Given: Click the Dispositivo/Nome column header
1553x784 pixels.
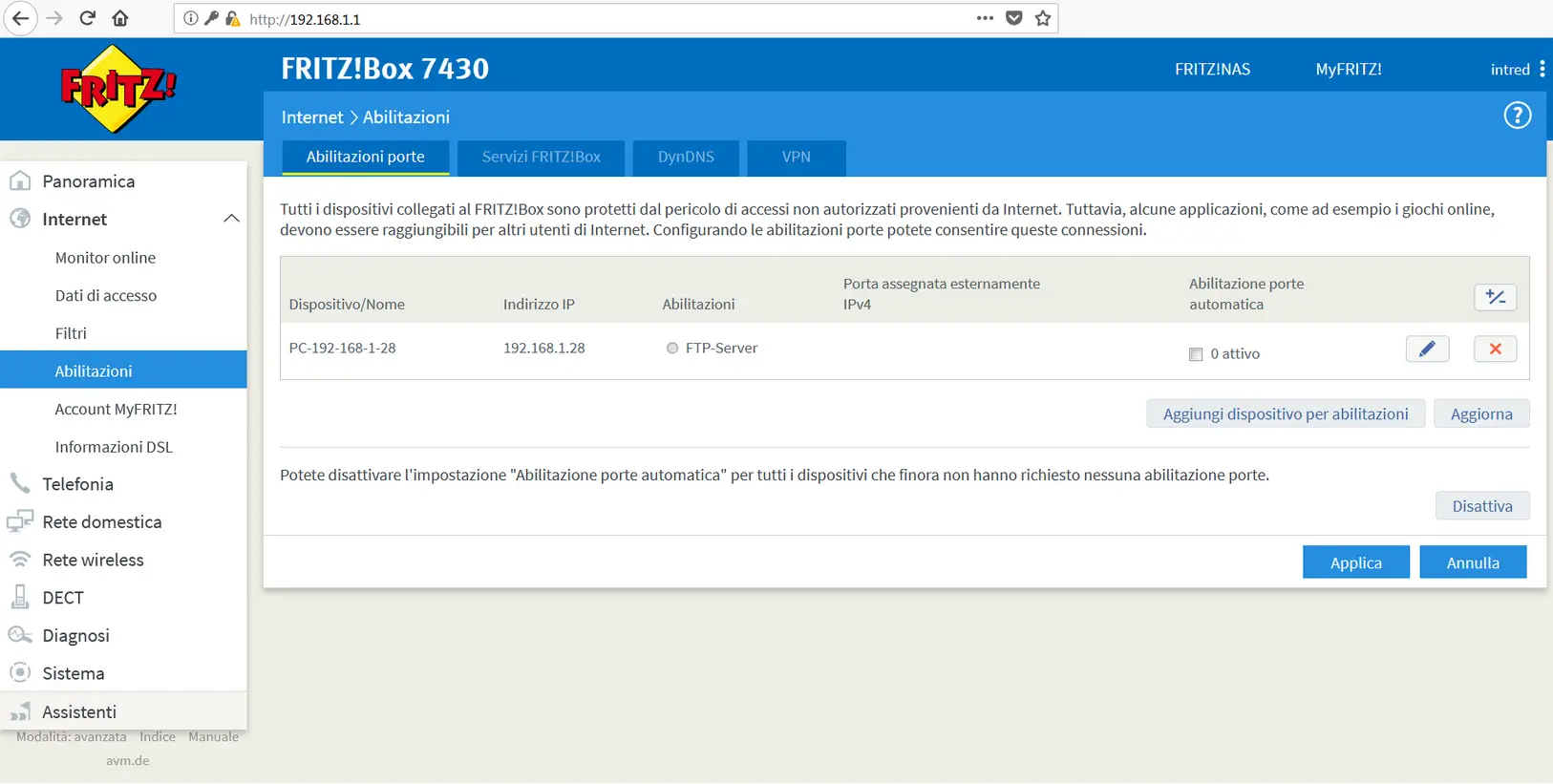Looking at the screenshot, I should (347, 304).
